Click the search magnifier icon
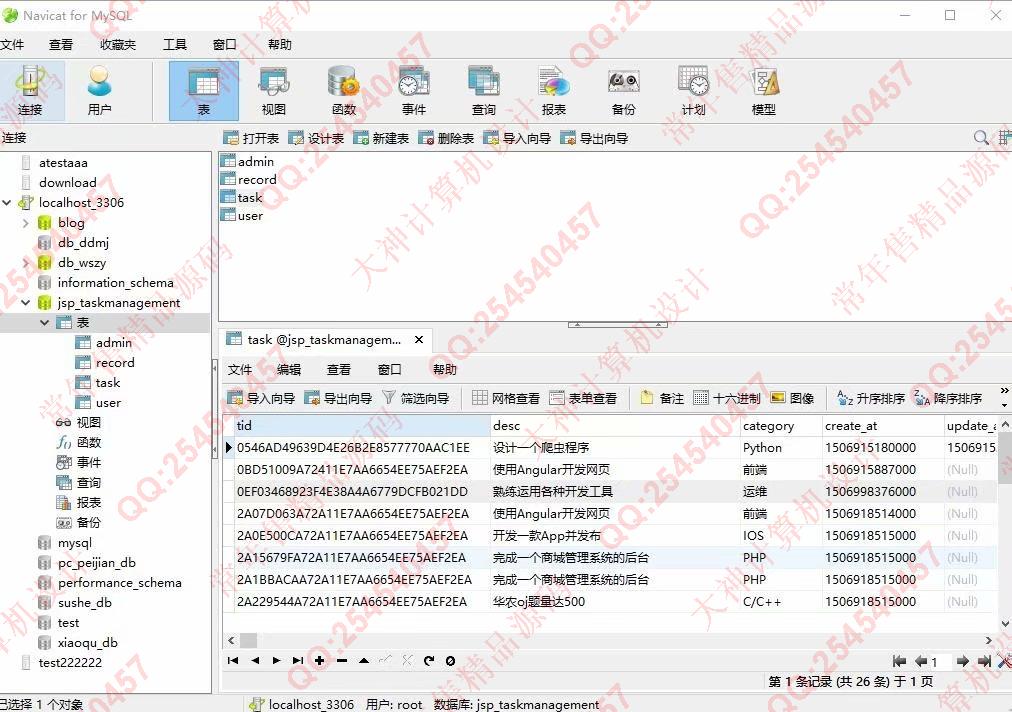The width and height of the screenshot is (1012, 712). click(981, 137)
